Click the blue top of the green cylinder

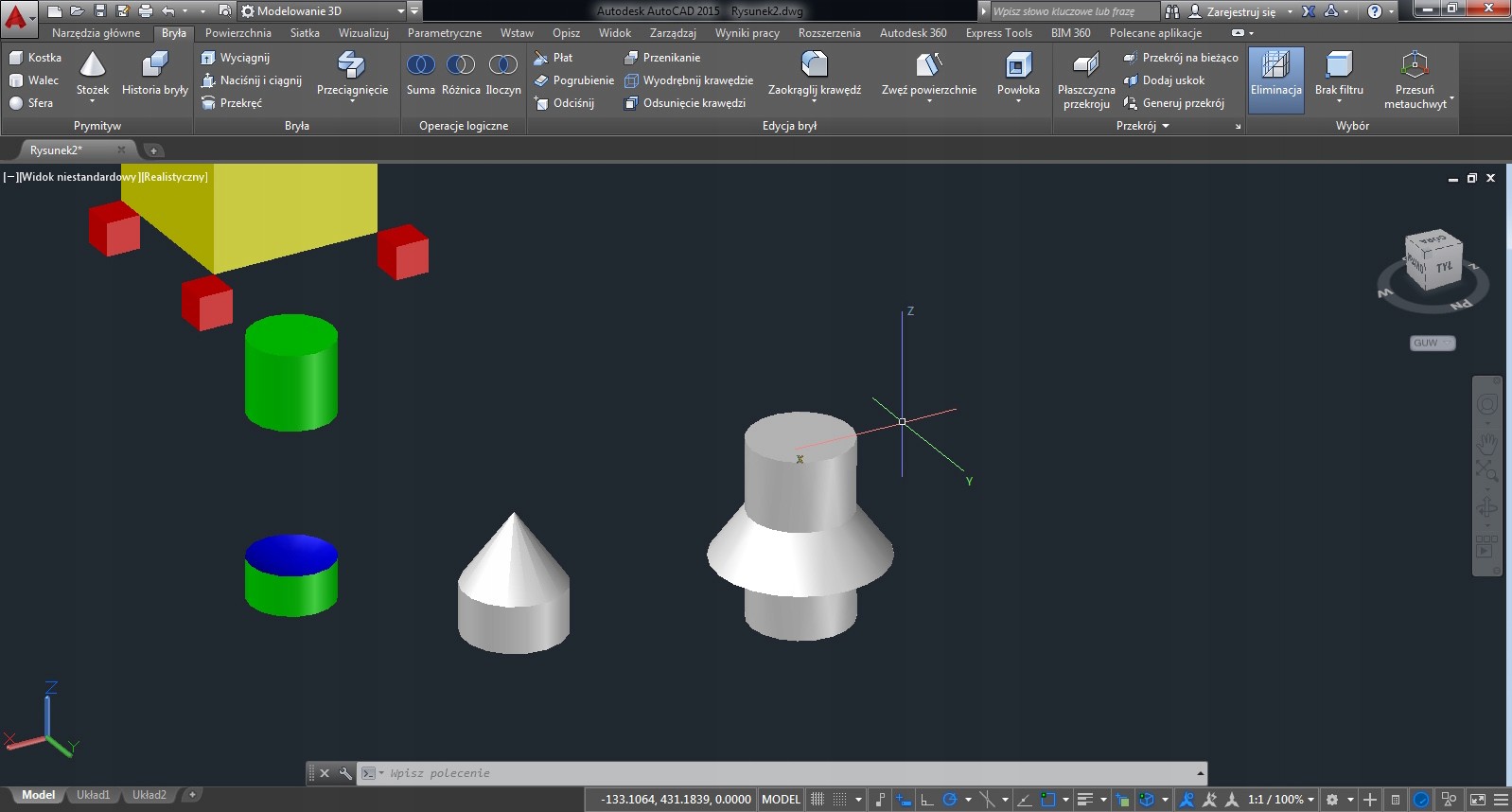pyautogui.click(x=291, y=554)
